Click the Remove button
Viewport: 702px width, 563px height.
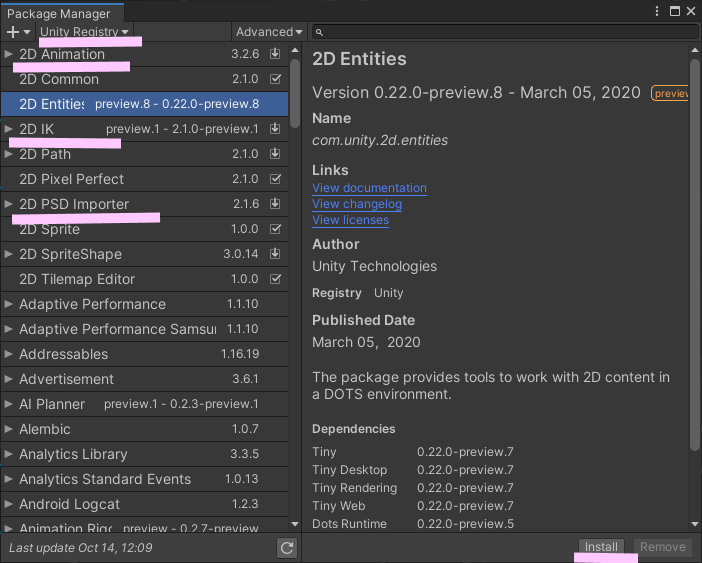tap(663, 547)
